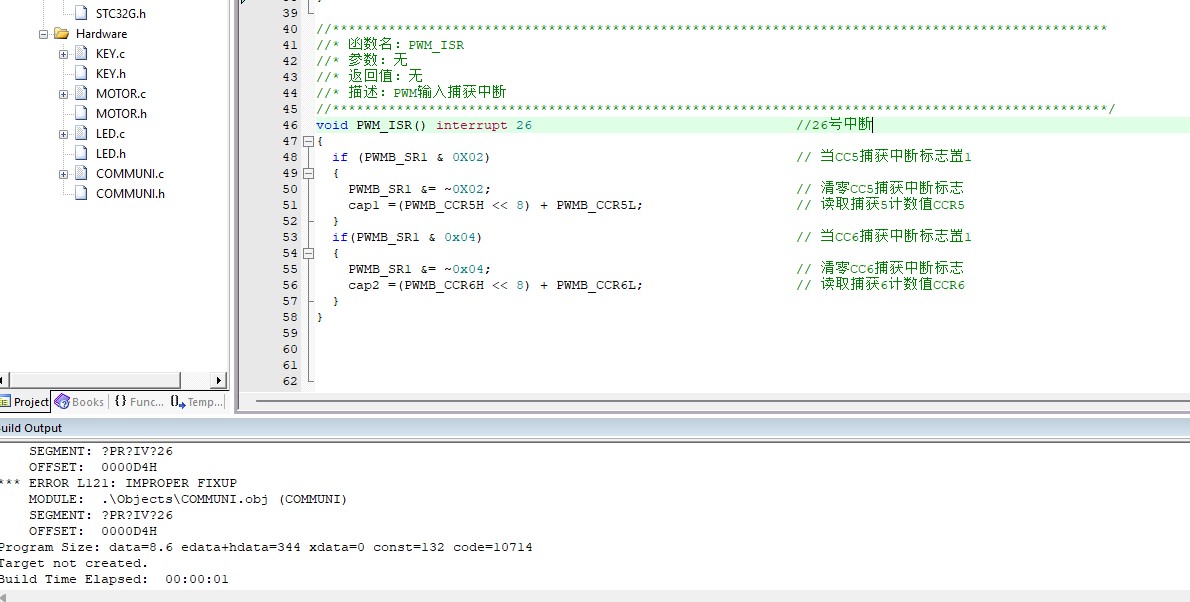Click the 'Program Size' output line
This screenshot has height=602, width=1190.
pos(266,547)
